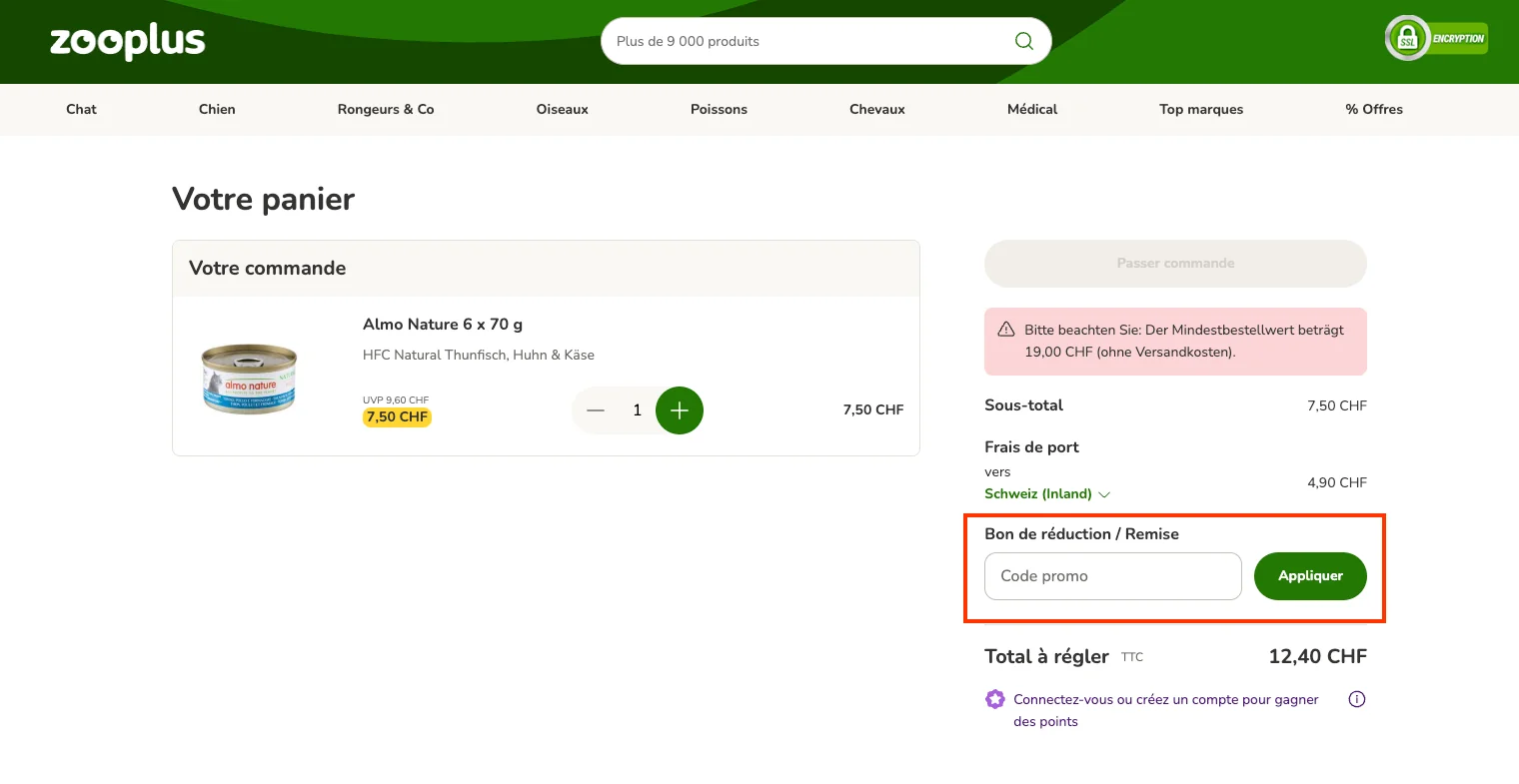Click the Almo Nature product thumbnail

(248, 380)
